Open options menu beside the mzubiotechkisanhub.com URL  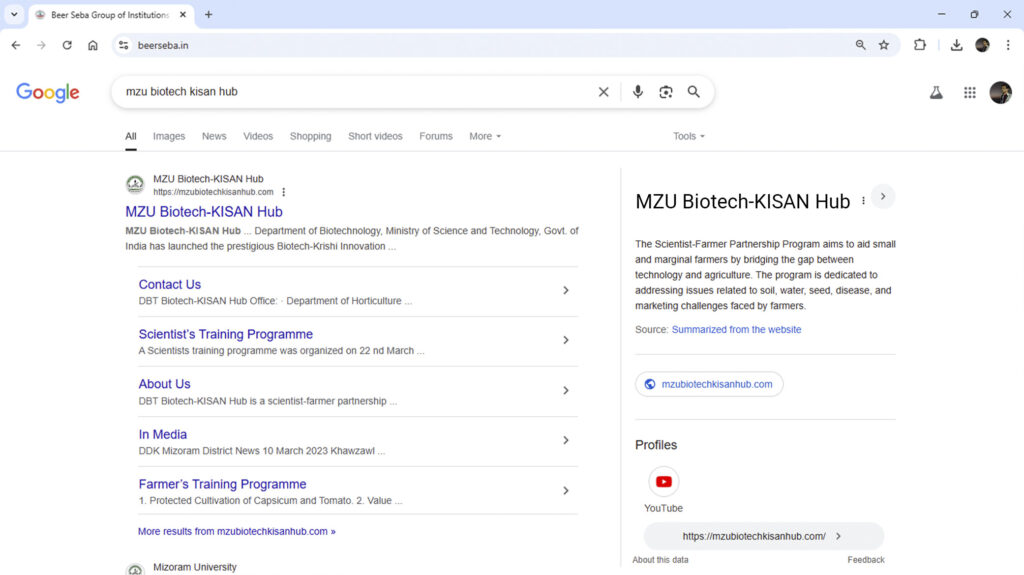pyautogui.click(x=283, y=192)
